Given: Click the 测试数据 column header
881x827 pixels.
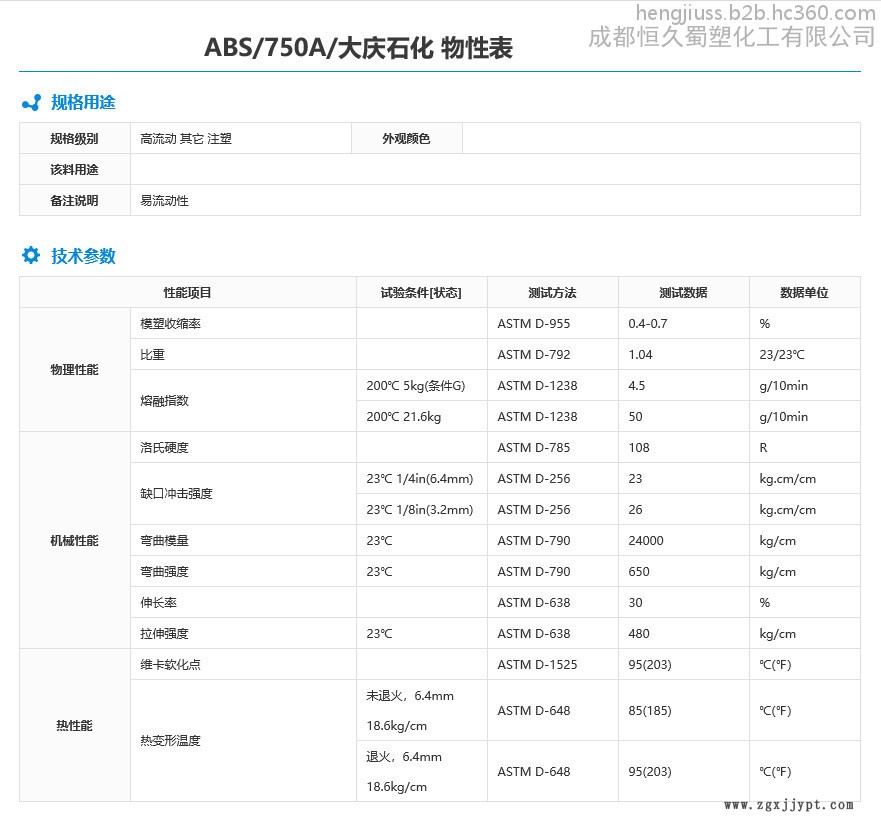Looking at the screenshot, I should (x=684, y=292).
